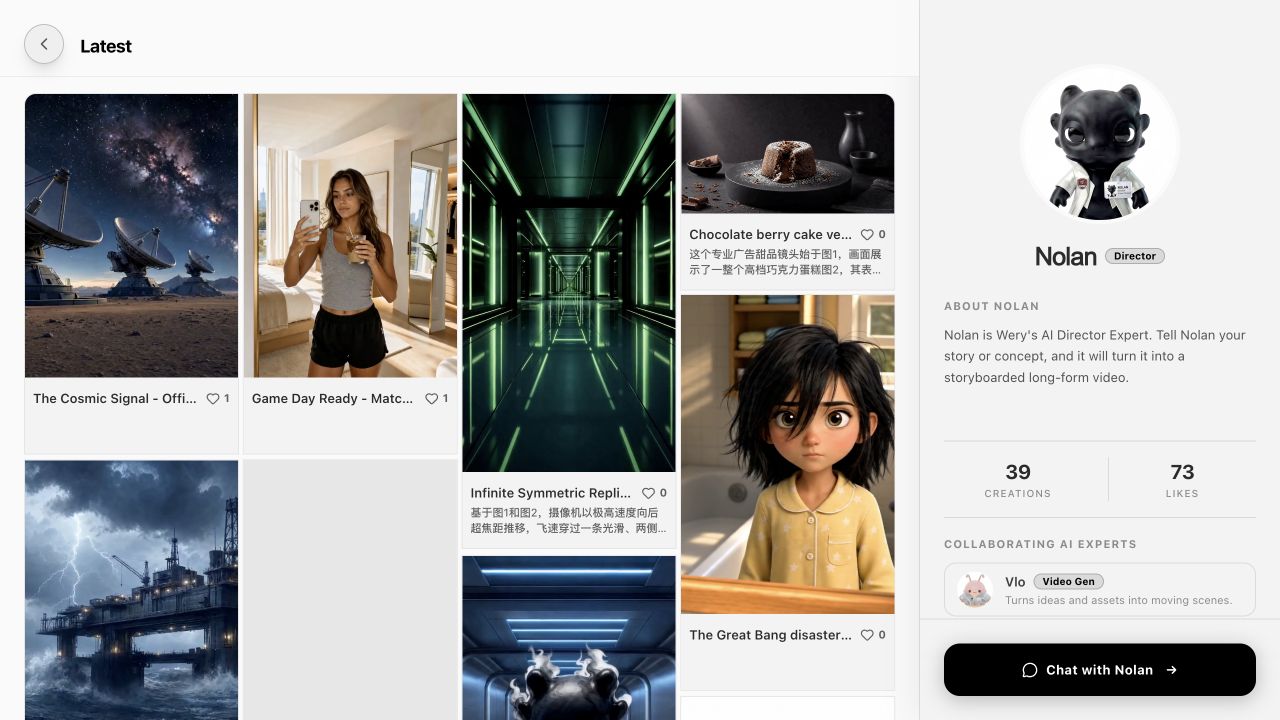Screen dimensions: 1280x720
Task: Like The Great Bang disaster creation
Action: coord(867,635)
